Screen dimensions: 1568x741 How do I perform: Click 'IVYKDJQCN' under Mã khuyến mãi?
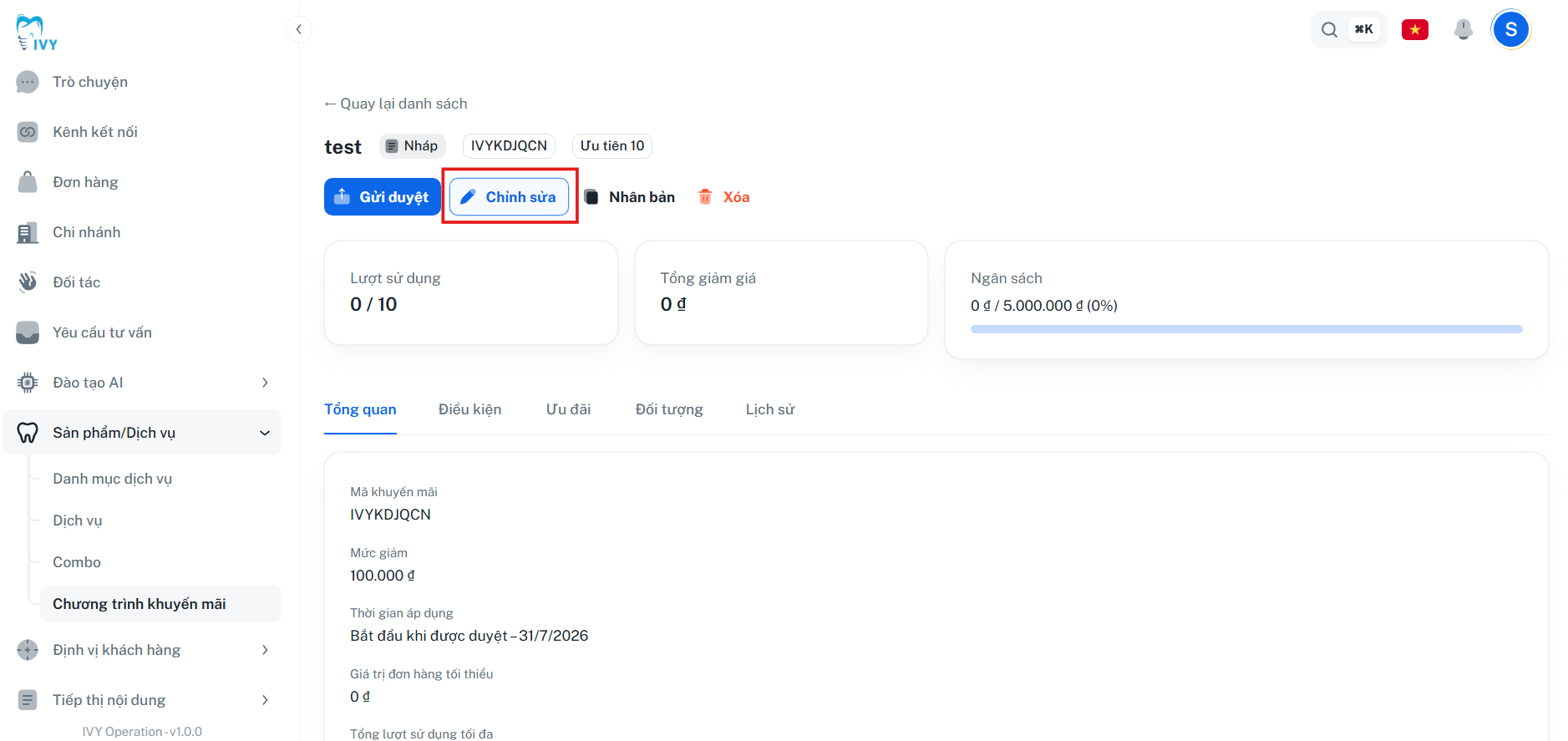390,515
